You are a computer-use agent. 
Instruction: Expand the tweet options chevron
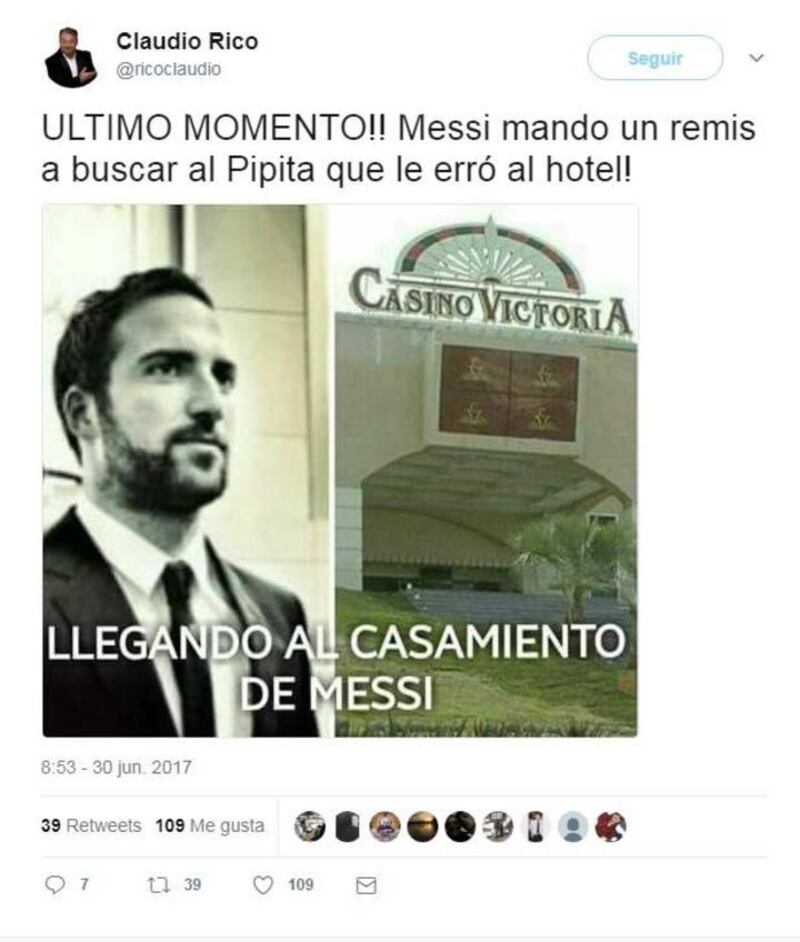(757, 58)
